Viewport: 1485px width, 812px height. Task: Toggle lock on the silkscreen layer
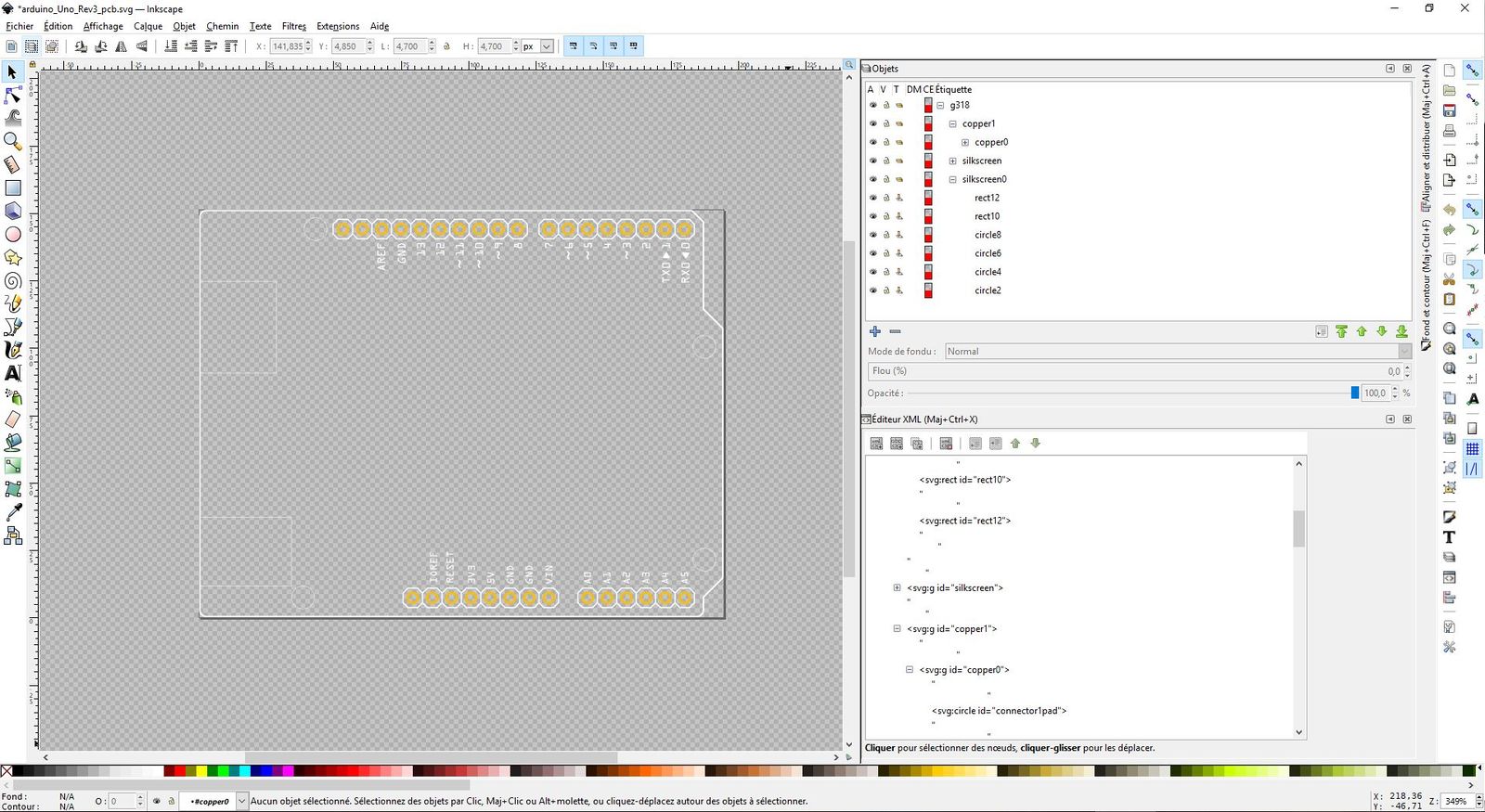886,161
